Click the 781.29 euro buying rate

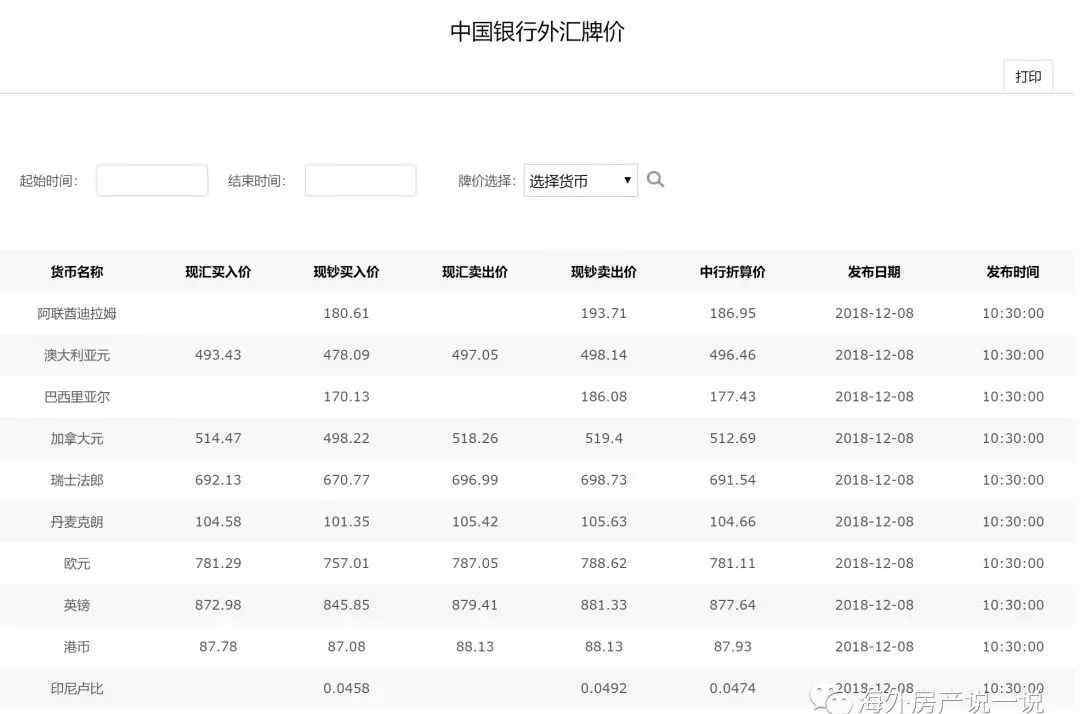pyautogui.click(x=218, y=563)
